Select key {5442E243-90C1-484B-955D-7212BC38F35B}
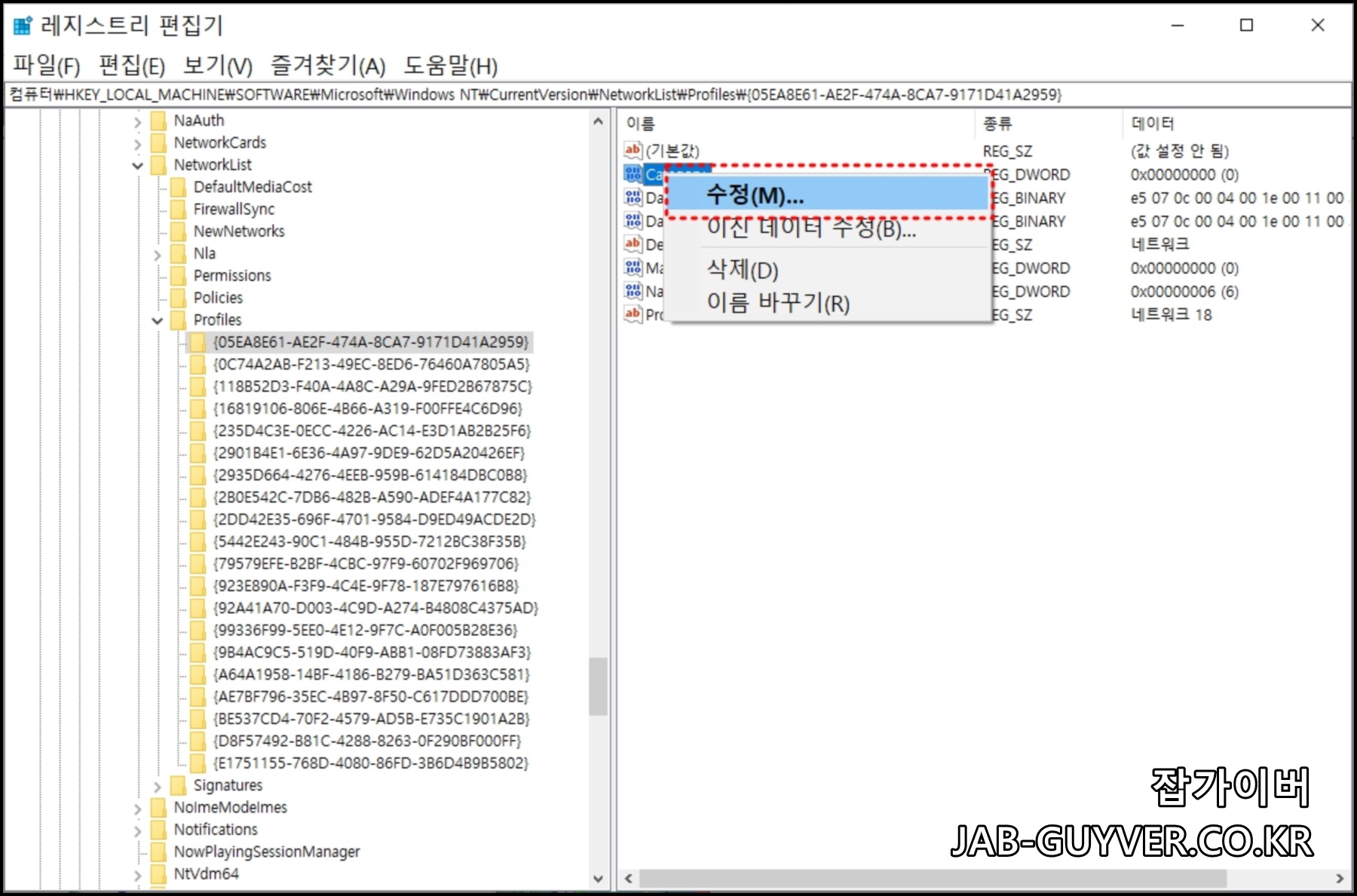1357x896 pixels. pyautogui.click(x=369, y=542)
